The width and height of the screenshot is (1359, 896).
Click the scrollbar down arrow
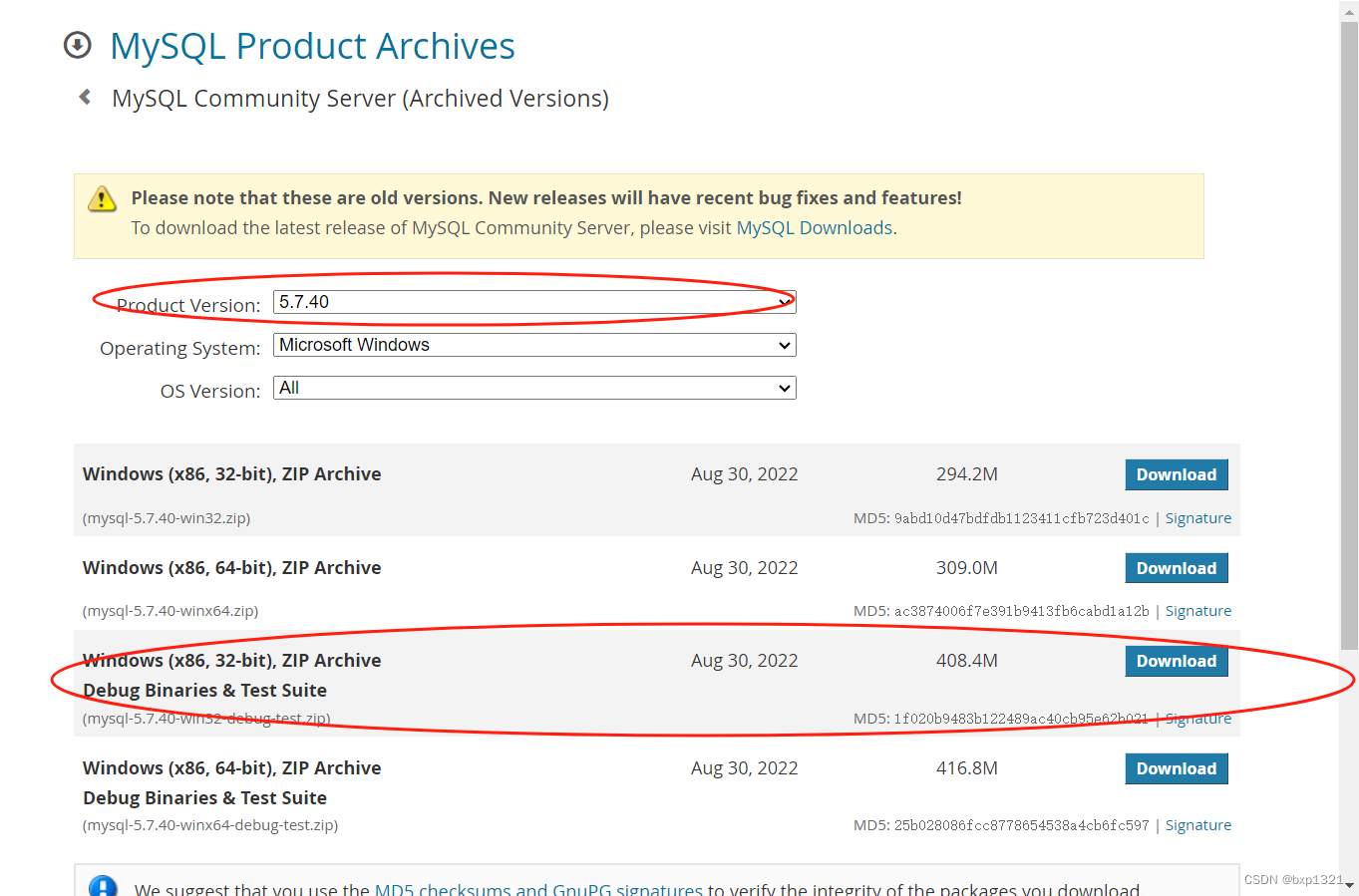click(1349, 885)
